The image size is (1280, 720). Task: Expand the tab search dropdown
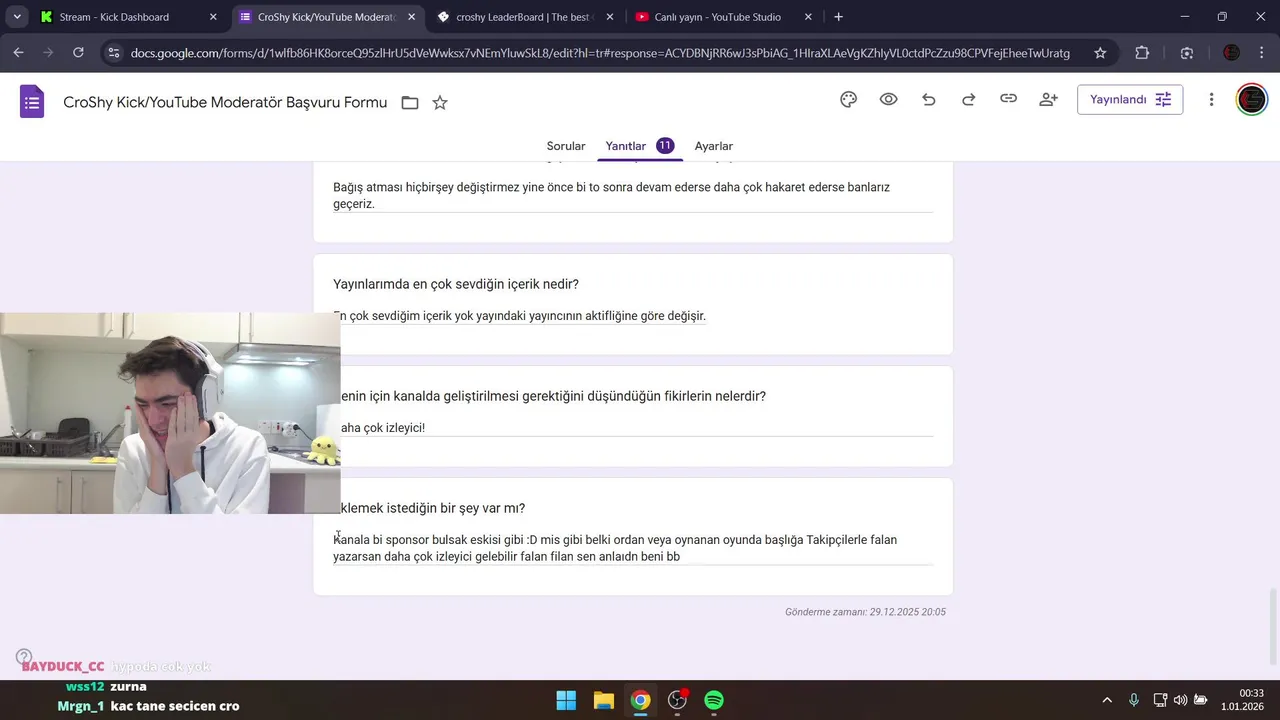(x=17, y=17)
